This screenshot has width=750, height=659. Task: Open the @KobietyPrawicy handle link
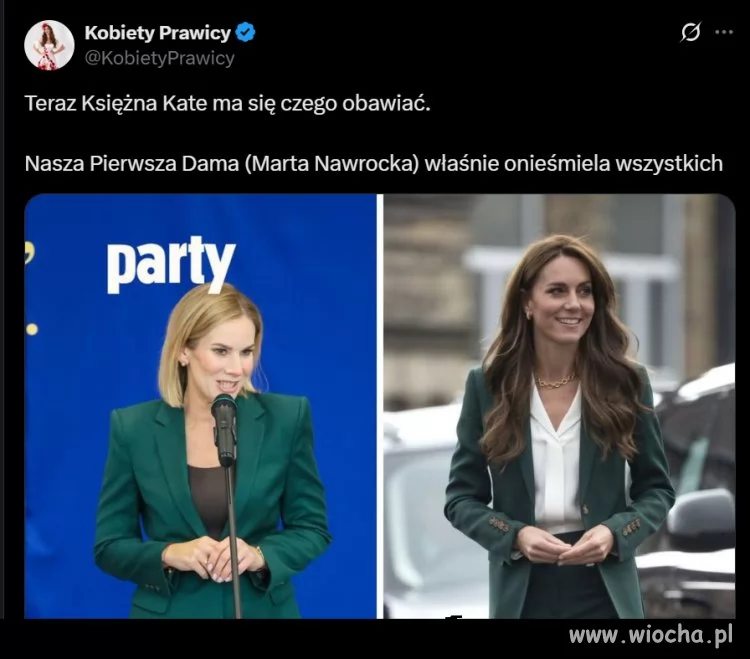click(159, 58)
